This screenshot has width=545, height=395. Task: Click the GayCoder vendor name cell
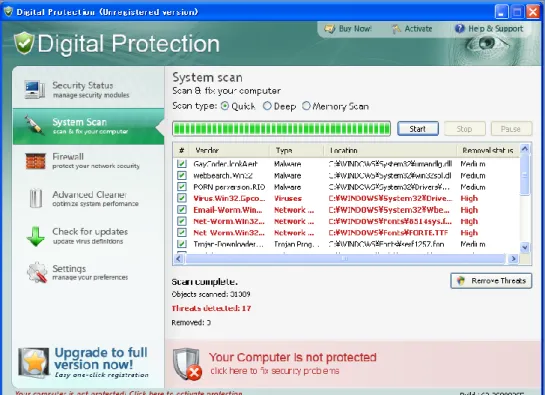226,164
